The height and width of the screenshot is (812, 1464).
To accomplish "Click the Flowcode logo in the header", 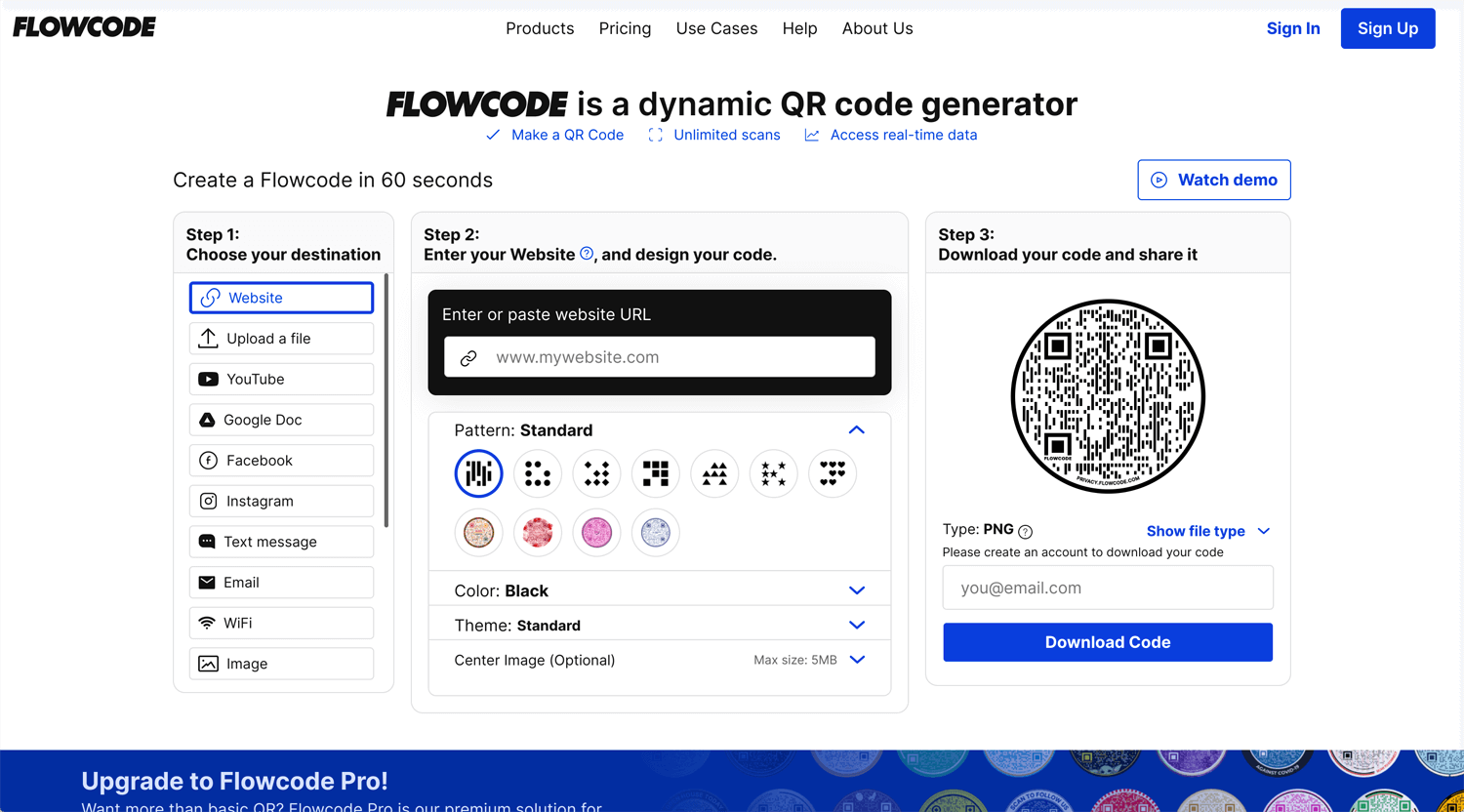I will click(x=84, y=27).
